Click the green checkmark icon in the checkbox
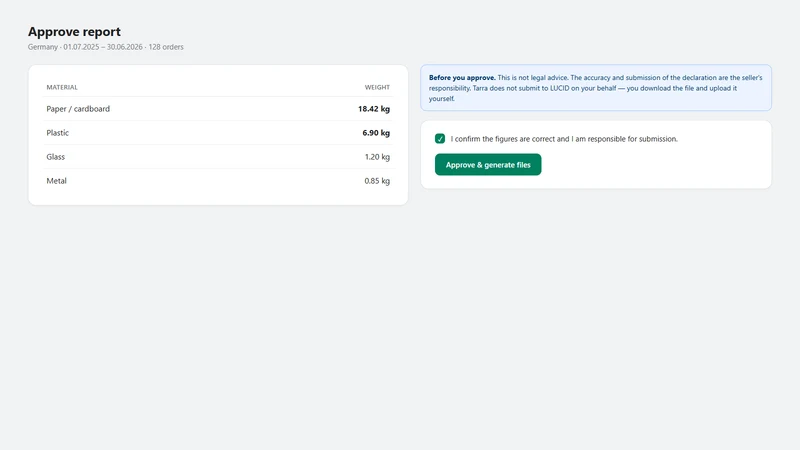 click(x=440, y=139)
